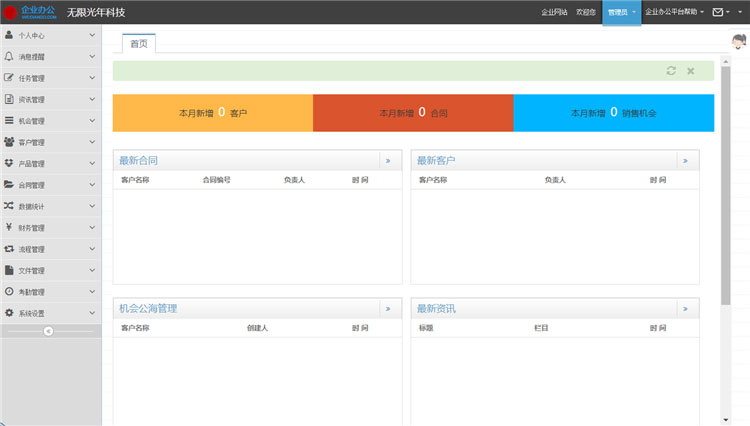750x426 pixels.
Task: Click the 消息提醒 bell icon
Action: (9, 56)
